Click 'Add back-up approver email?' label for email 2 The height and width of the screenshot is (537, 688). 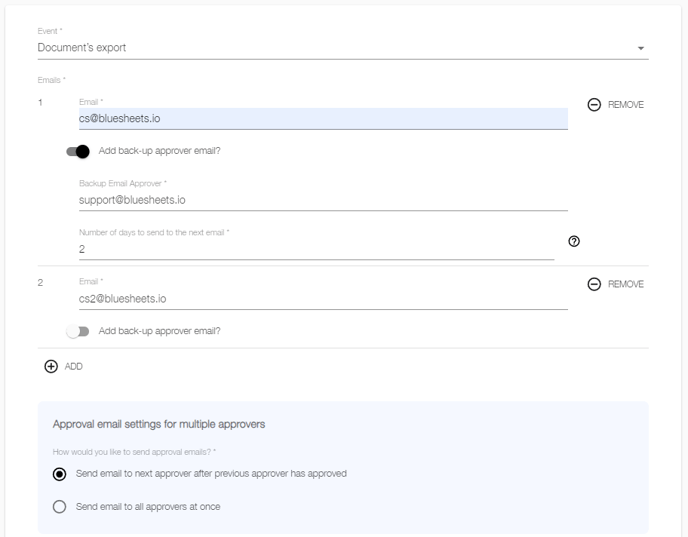pos(159,331)
